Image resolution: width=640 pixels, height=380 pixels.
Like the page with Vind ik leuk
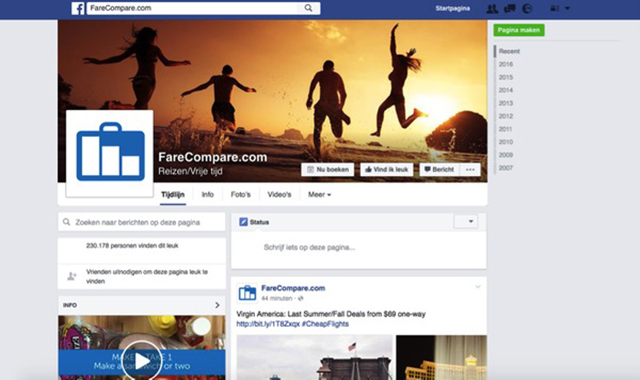(x=387, y=169)
